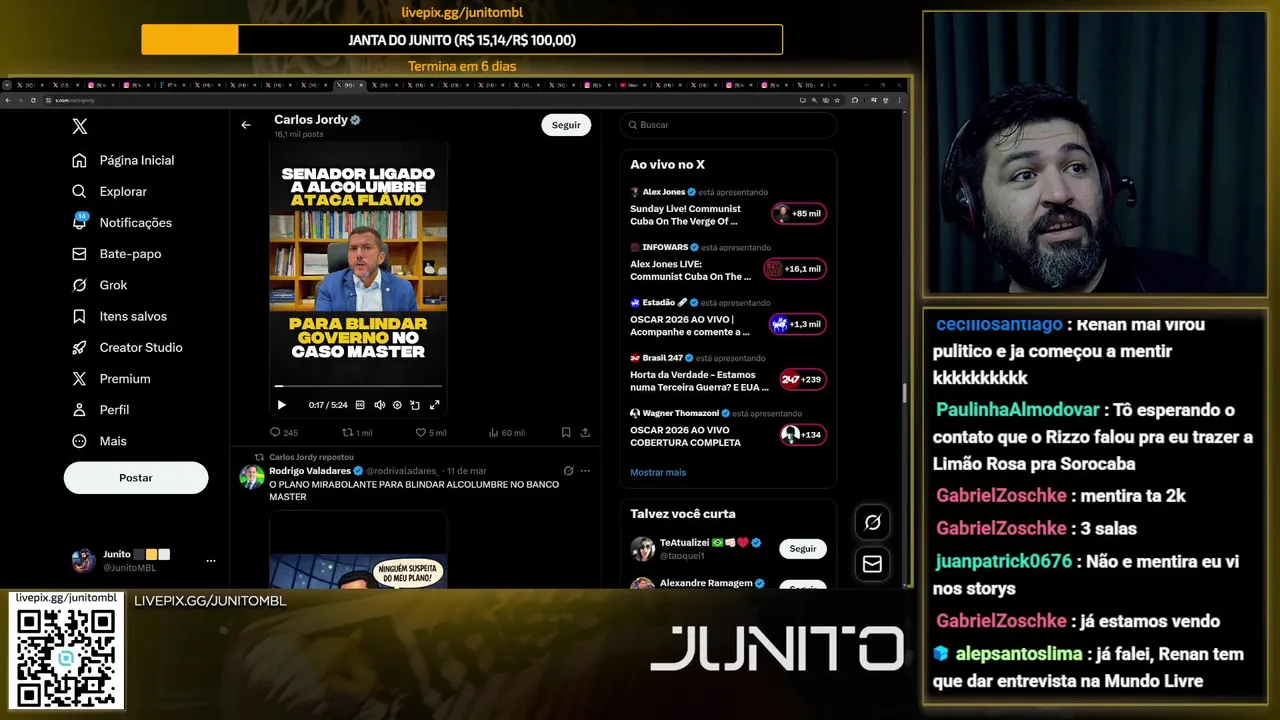Open the floating Grok button
The width and height of the screenshot is (1280, 720).
872,523
